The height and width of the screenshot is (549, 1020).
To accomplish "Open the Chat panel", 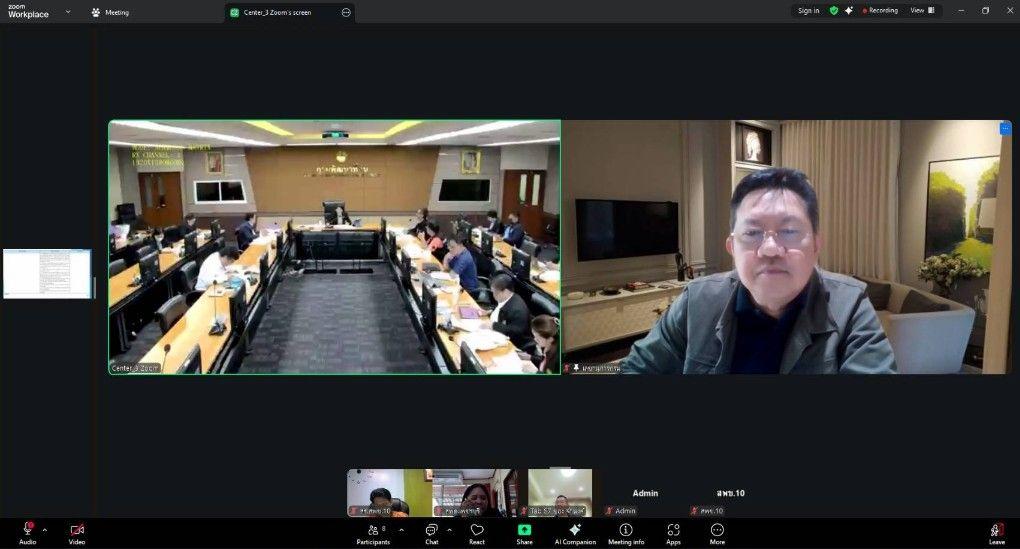I will (431, 531).
